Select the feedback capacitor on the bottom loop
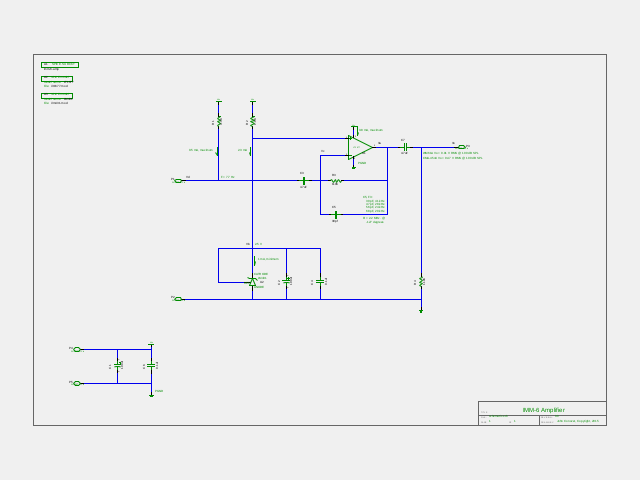 point(335,214)
